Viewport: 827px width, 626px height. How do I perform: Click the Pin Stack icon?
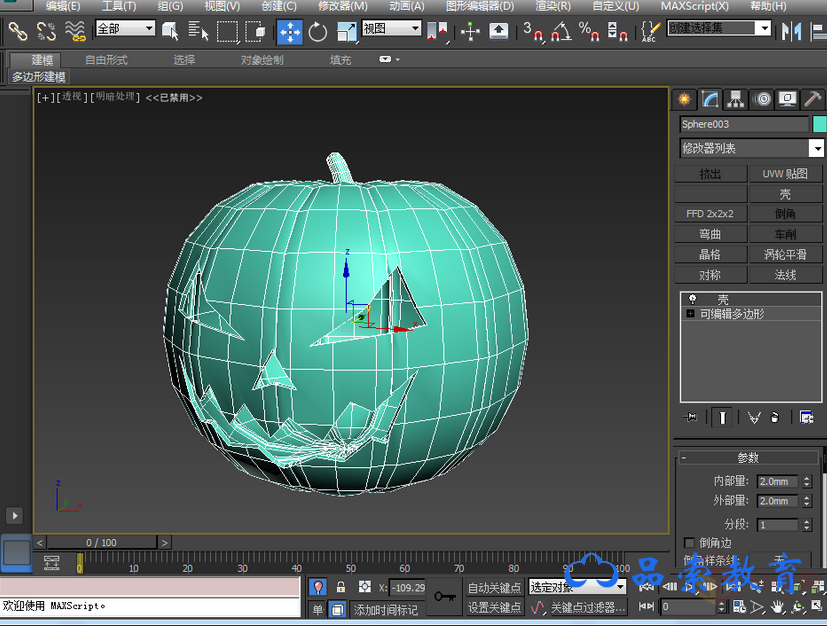689,417
